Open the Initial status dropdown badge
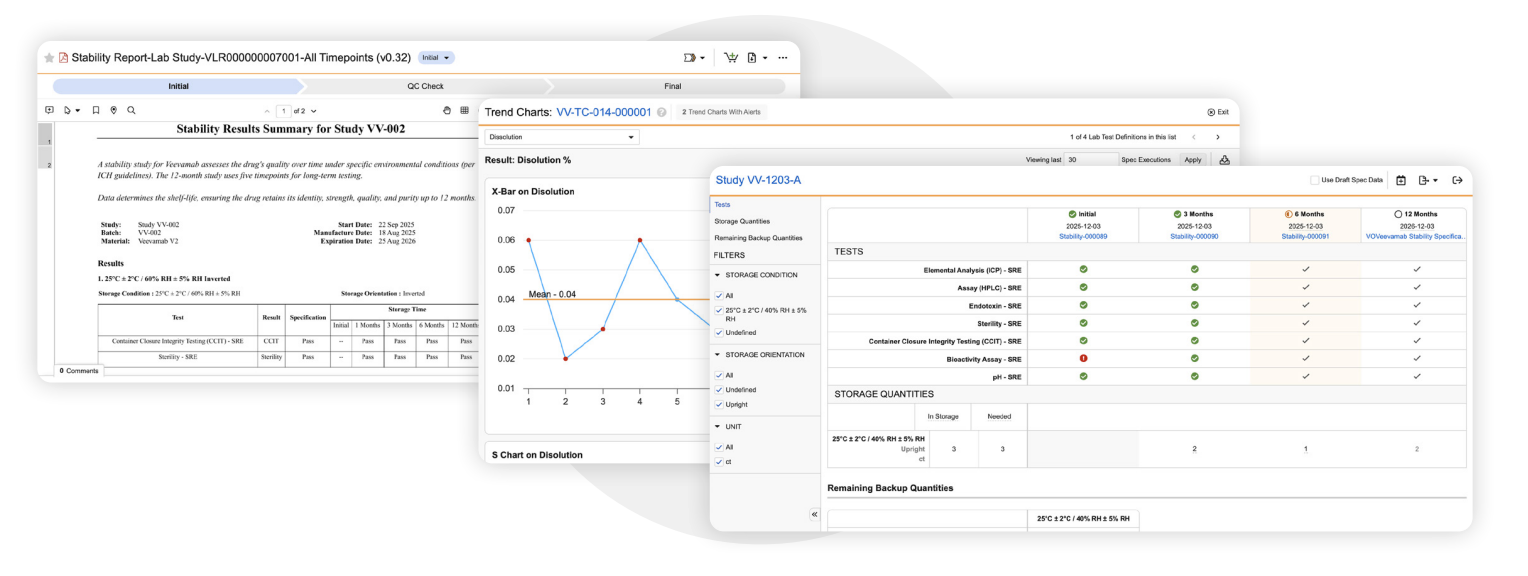This screenshot has height=576, width=1528. click(436, 58)
